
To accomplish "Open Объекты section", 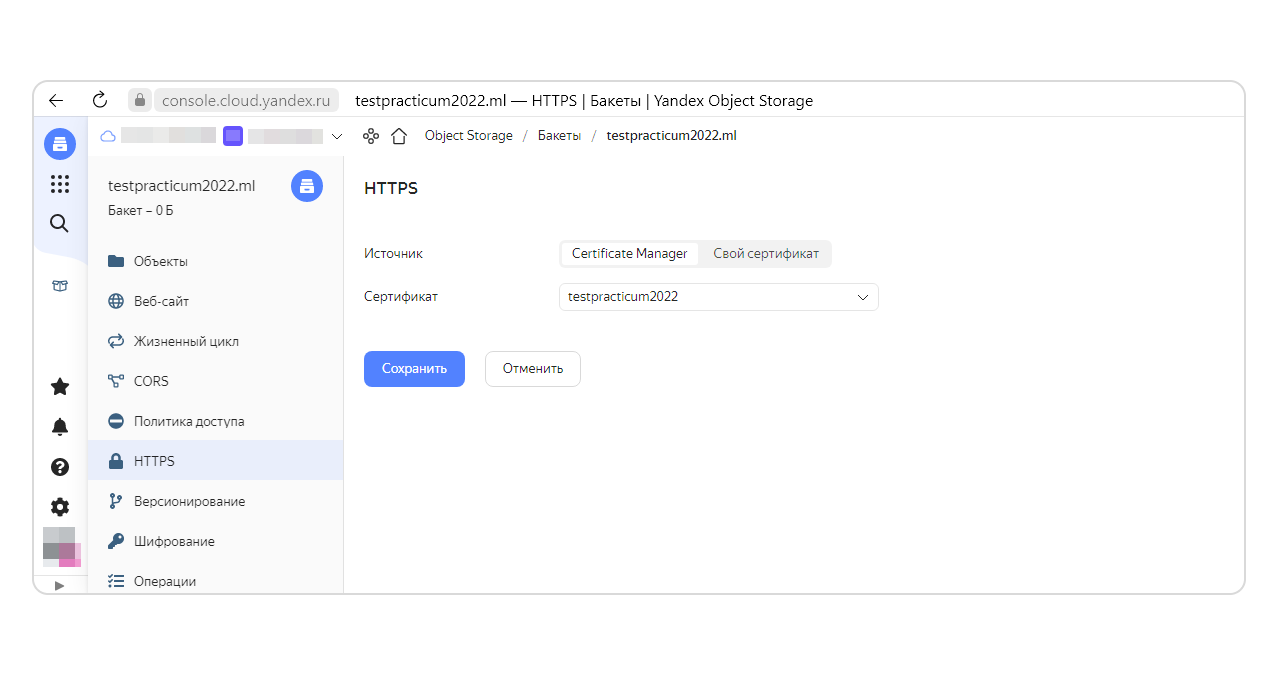I will coord(215,261).
